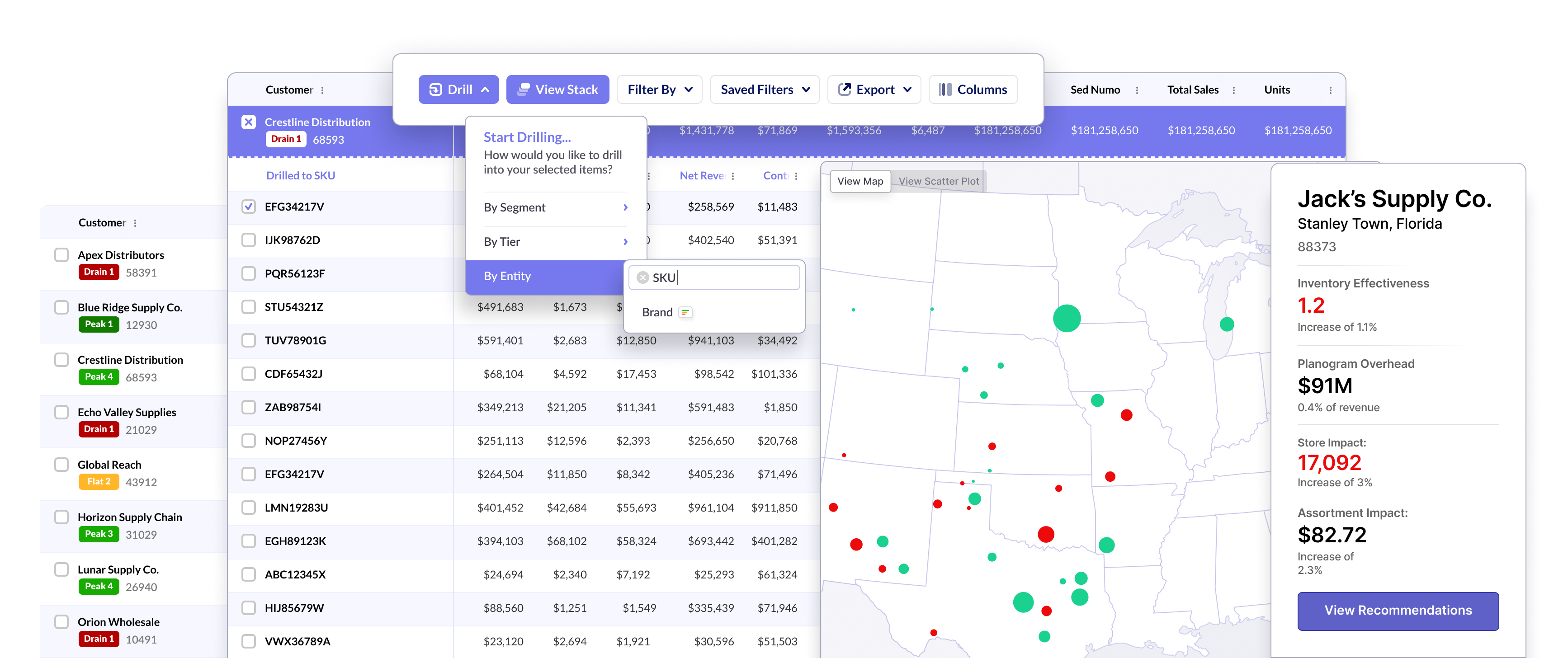This screenshot has height=658, width=1568.
Task: Open Units column three-dot menu
Action: pos(1331,90)
